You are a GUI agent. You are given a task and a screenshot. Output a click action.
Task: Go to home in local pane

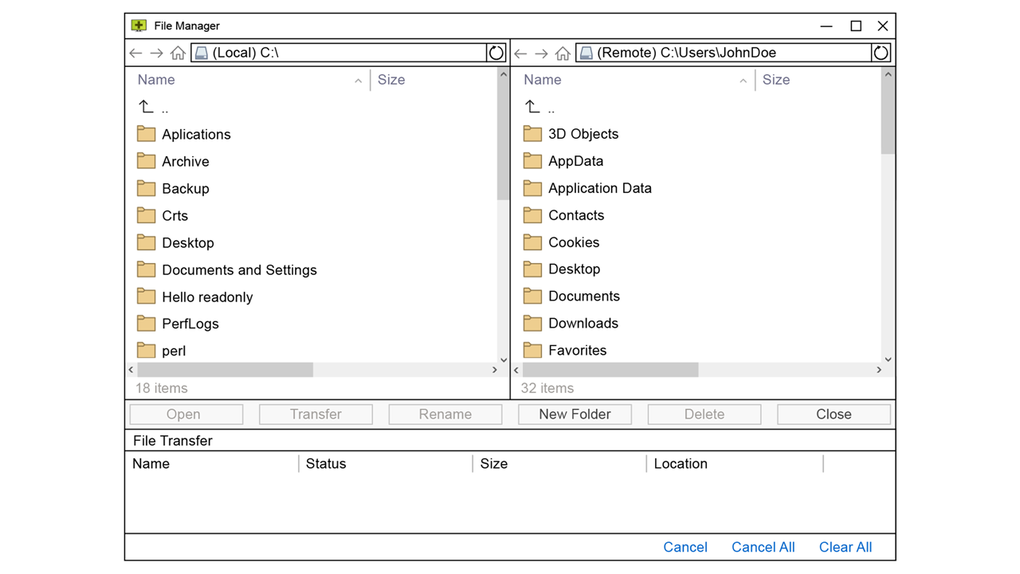pyautogui.click(x=178, y=53)
